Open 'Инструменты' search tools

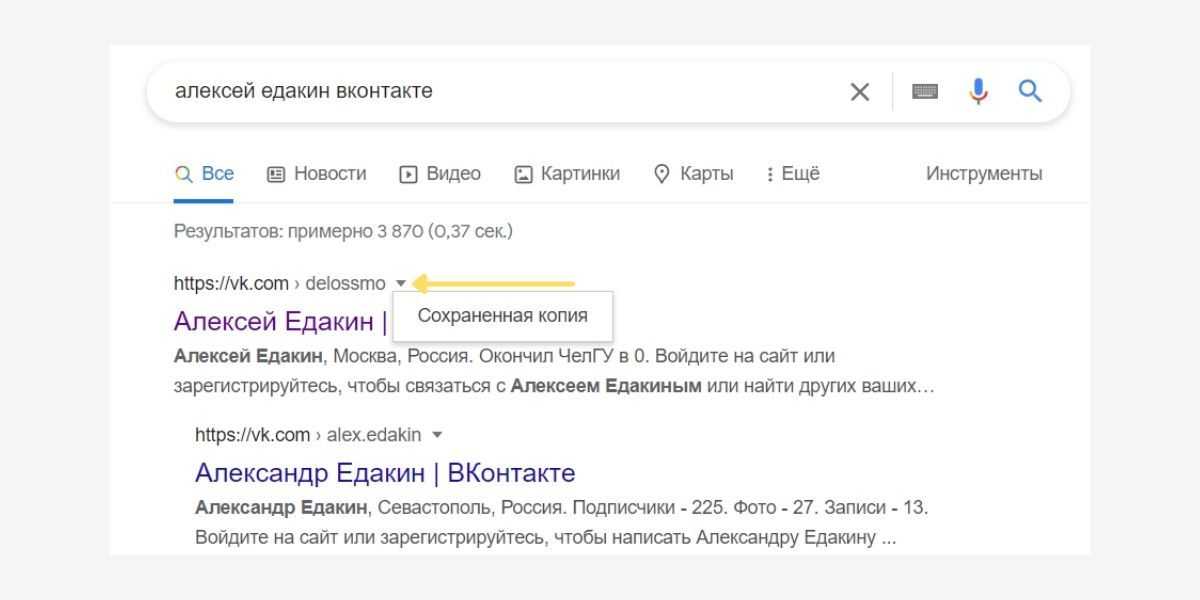click(x=984, y=174)
